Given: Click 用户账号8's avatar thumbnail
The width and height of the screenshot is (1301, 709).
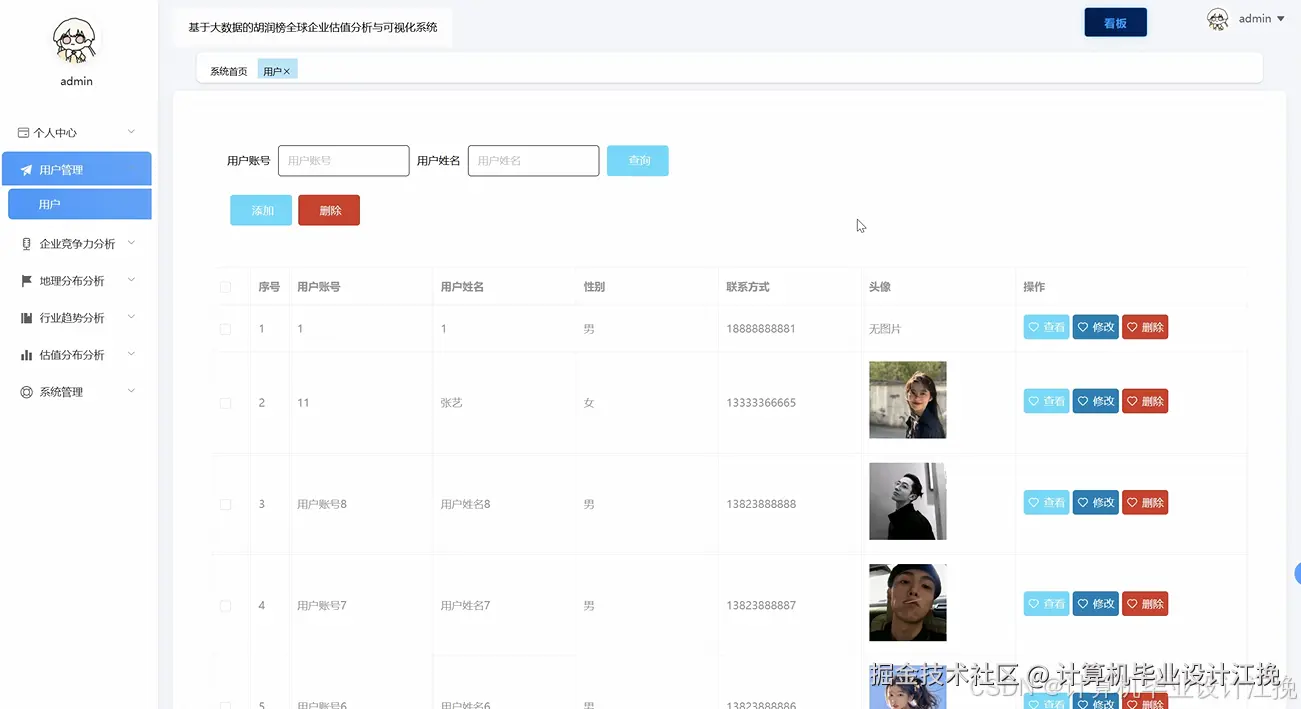Looking at the screenshot, I should [x=907, y=501].
